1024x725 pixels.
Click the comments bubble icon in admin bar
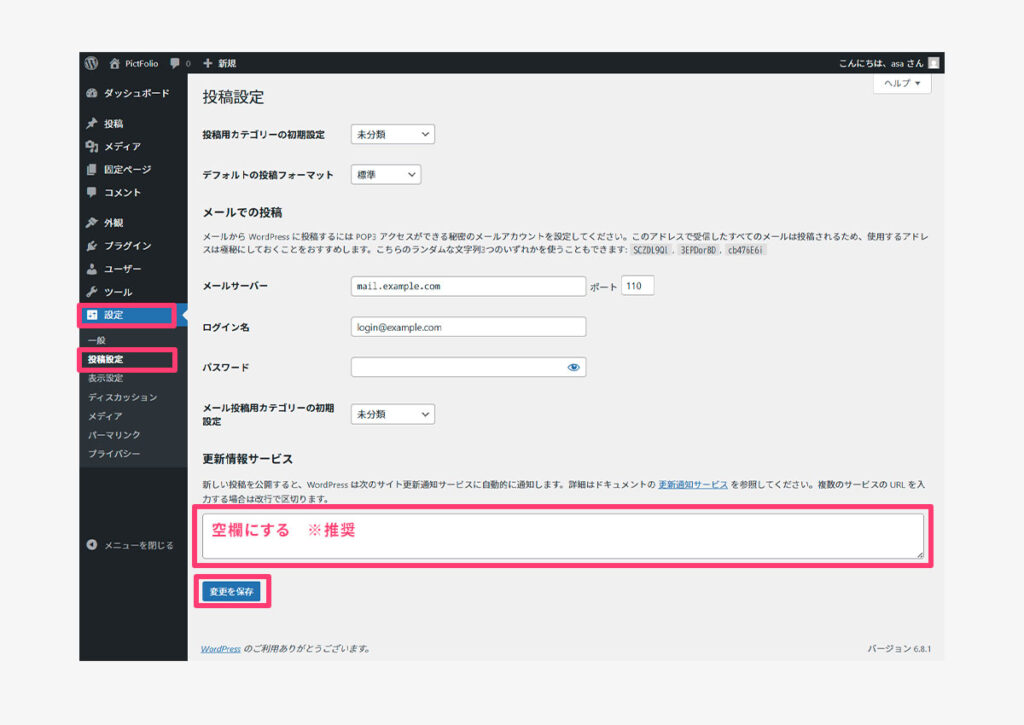point(176,63)
